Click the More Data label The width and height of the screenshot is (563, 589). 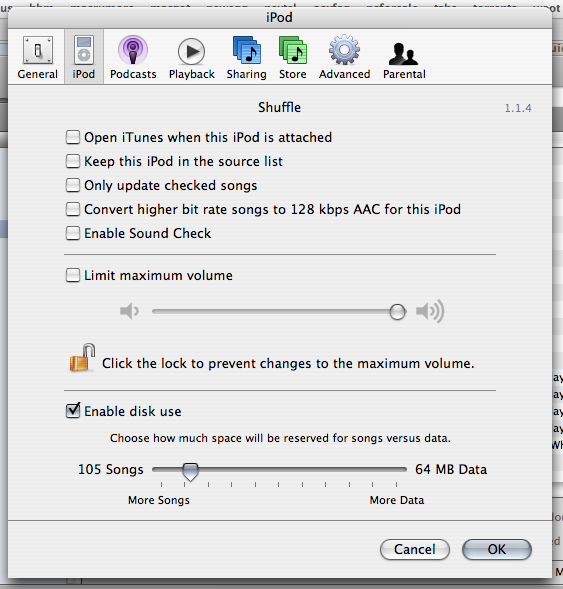click(397, 500)
